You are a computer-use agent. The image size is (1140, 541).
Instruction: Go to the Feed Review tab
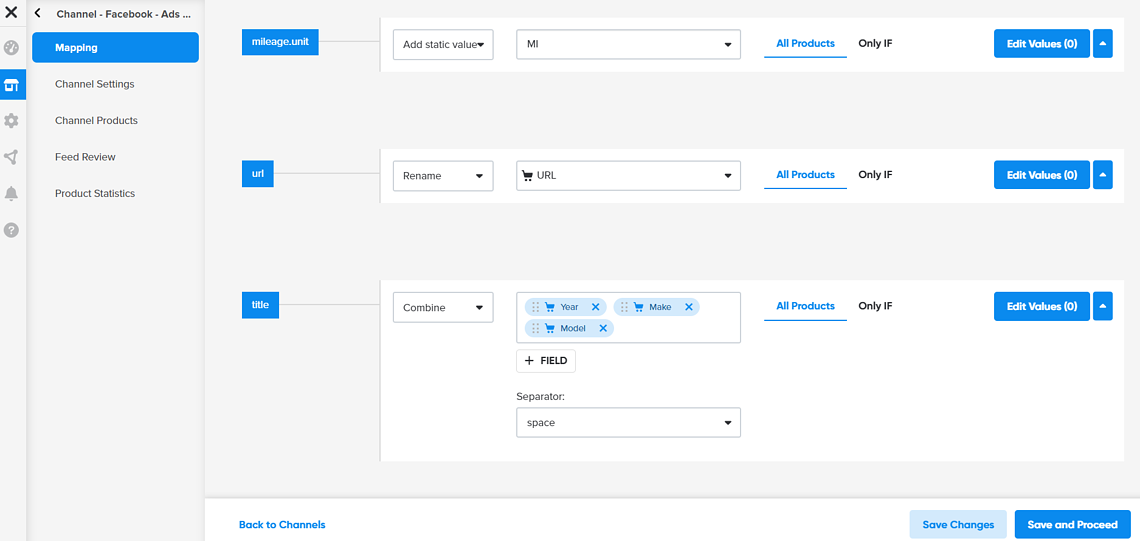pos(85,157)
